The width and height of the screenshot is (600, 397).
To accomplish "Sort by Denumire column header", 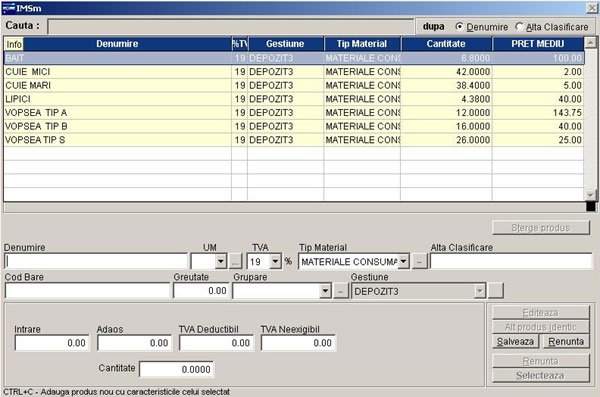I will click(117, 44).
